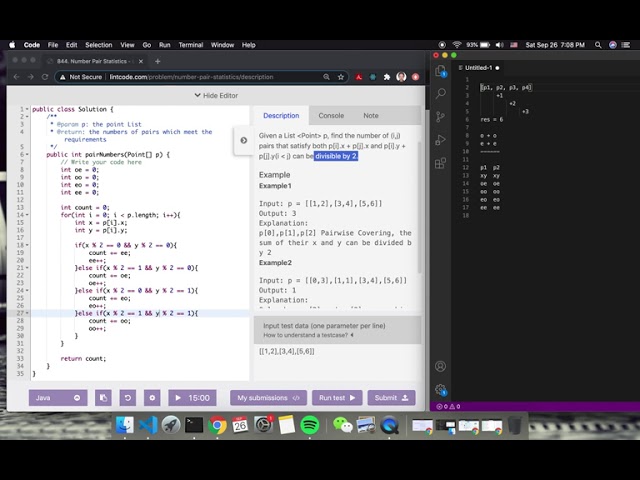
Task: Close the Number Pair Statistics tab
Action: click(141, 61)
